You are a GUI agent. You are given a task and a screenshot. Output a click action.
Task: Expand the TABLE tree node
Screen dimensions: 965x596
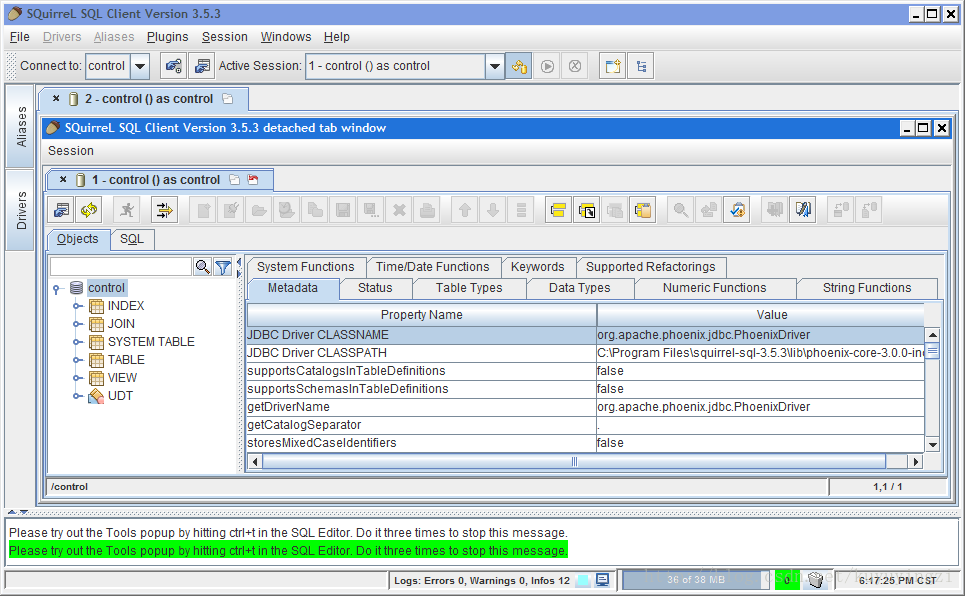coord(77,360)
